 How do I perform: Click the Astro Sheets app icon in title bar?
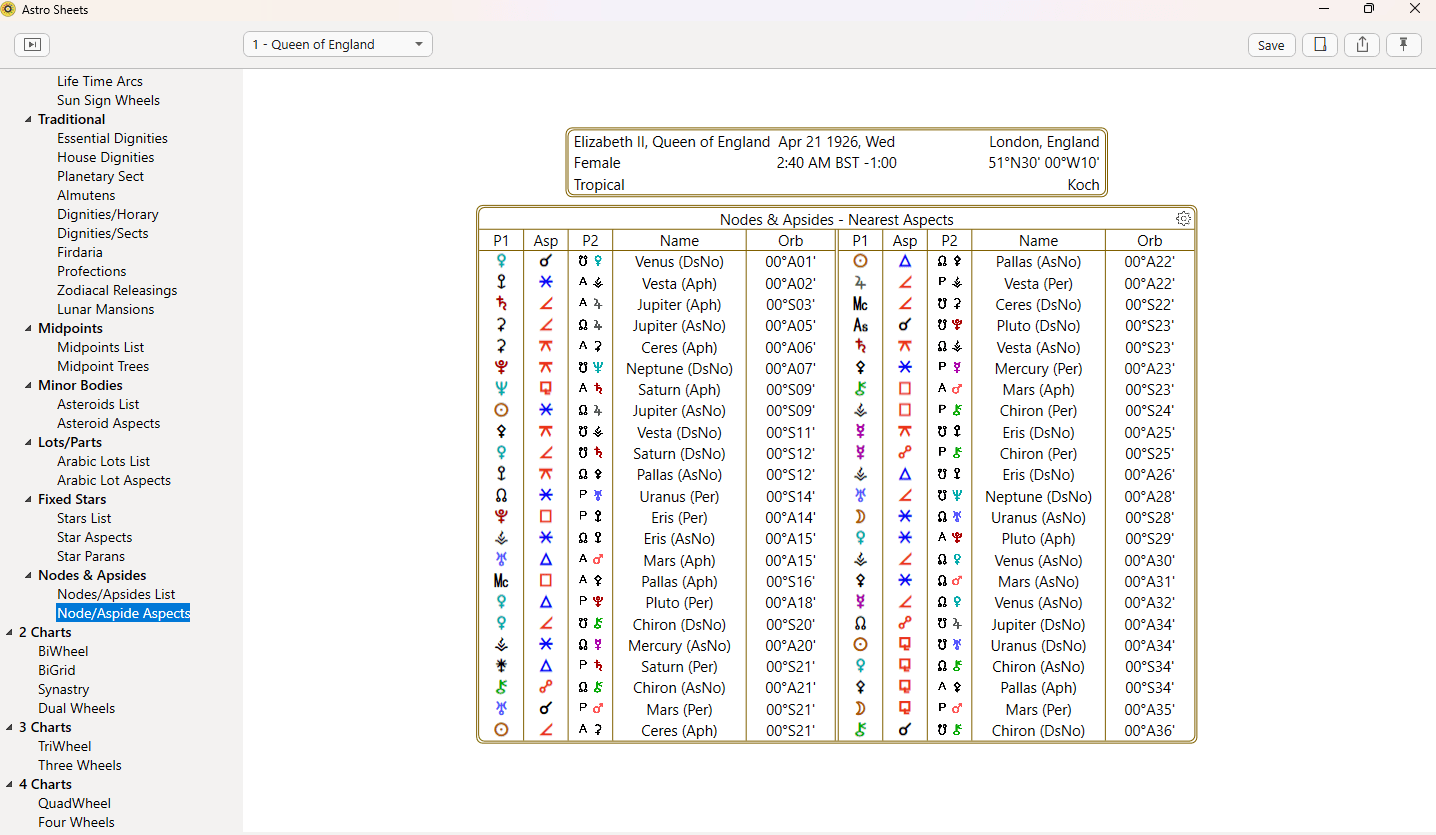pos(9,10)
